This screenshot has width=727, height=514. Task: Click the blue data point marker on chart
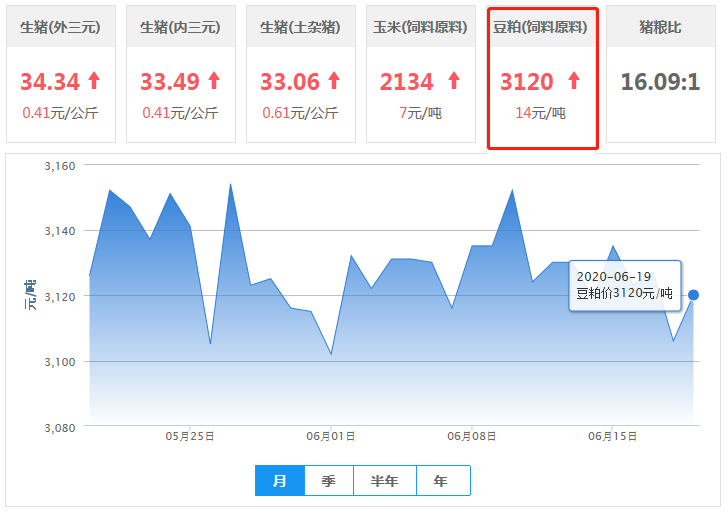tap(693, 295)
